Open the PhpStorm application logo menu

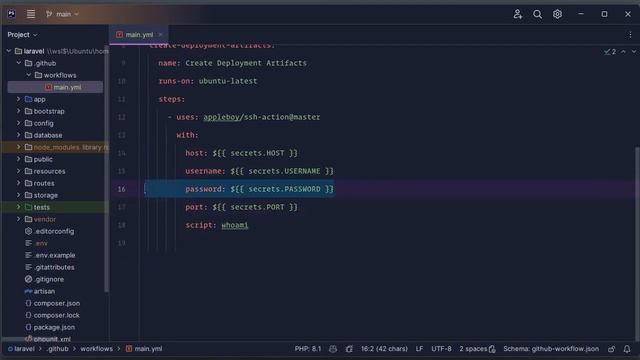click(x=11, y=14)
